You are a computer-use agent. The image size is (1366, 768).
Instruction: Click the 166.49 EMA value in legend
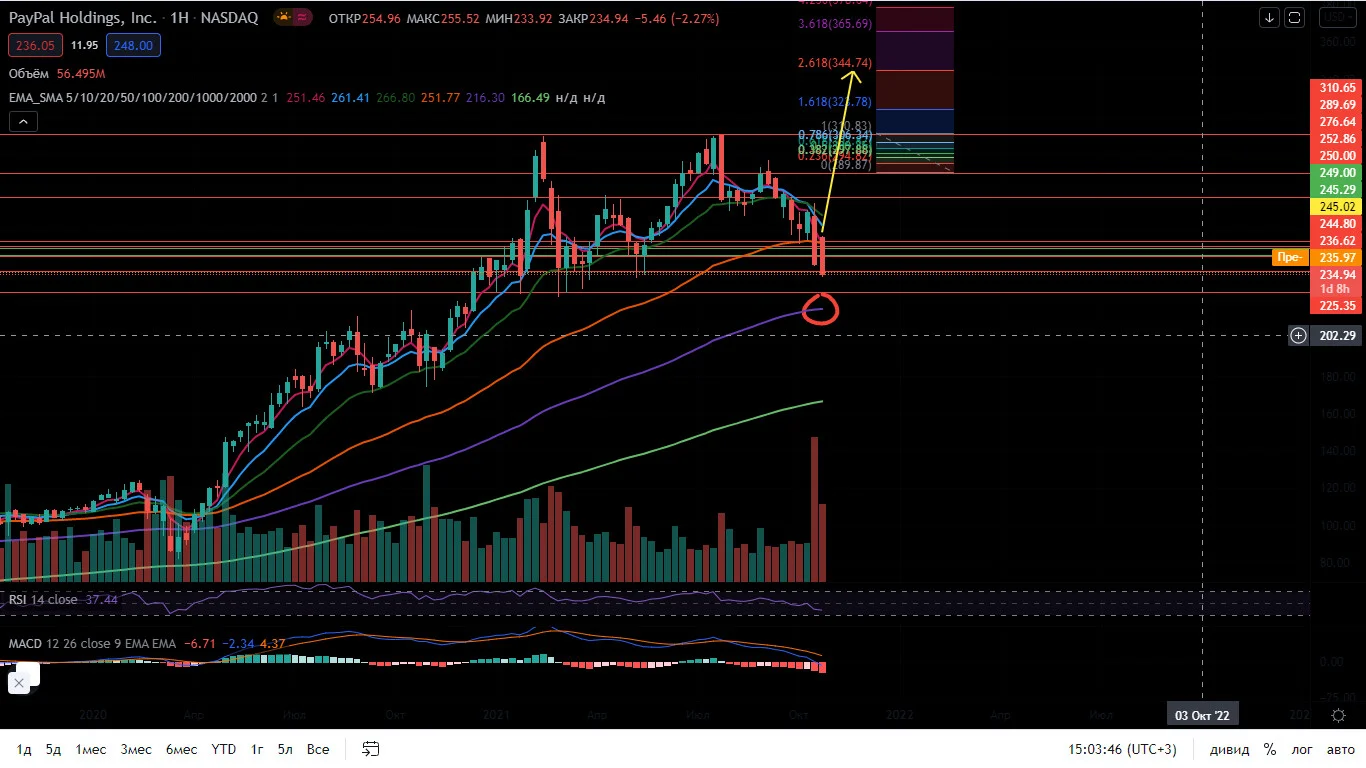[529, 98]
